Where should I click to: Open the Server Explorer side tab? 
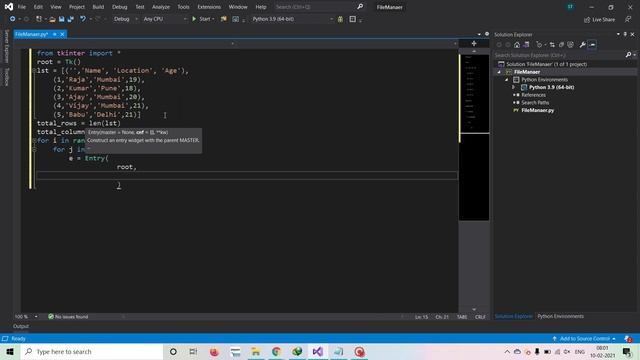pos(6,46)
